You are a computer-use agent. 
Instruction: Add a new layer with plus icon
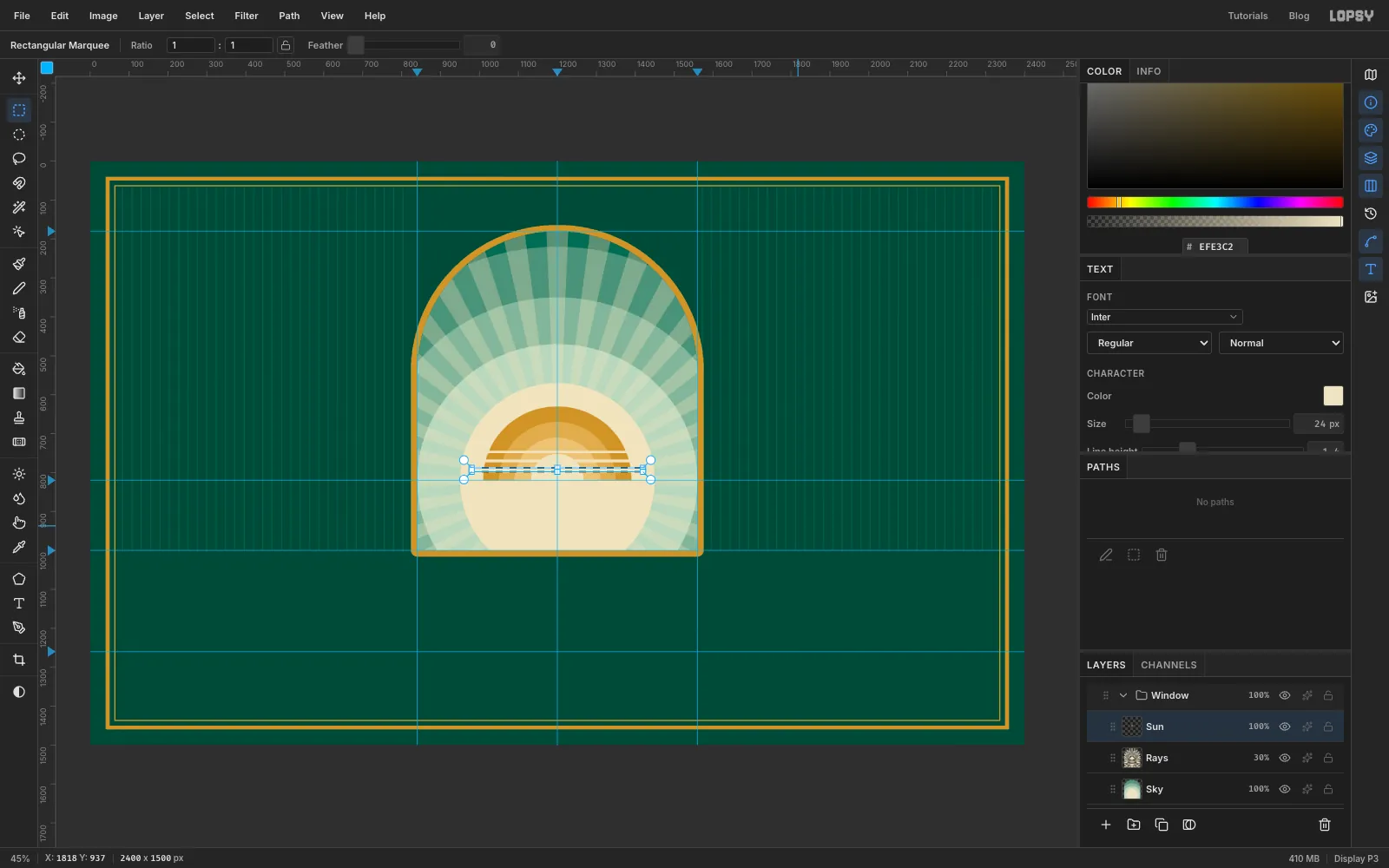click(1106, 825)
